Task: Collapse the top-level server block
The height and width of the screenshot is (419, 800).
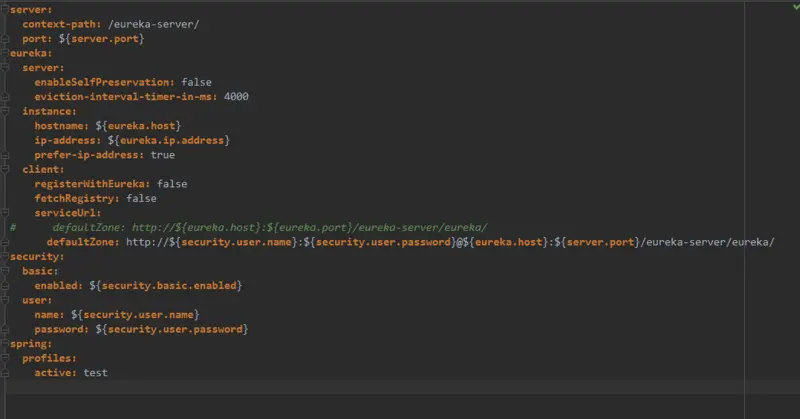Action: [x=5, y=9]
